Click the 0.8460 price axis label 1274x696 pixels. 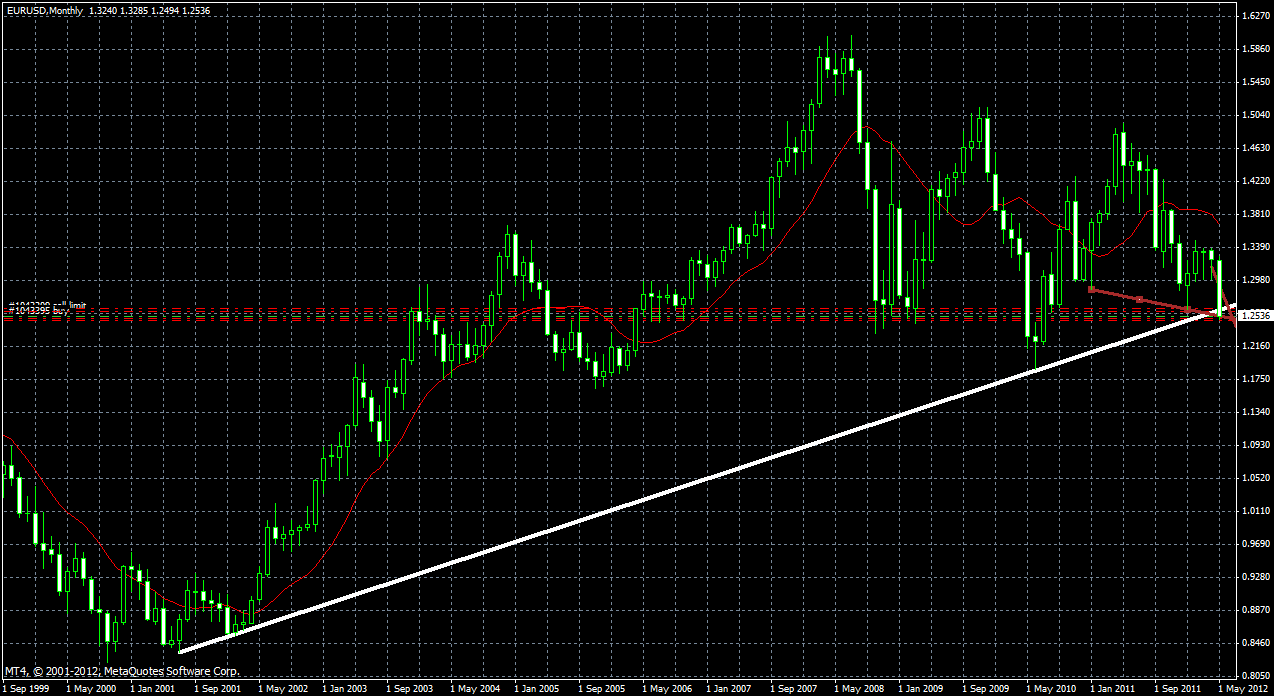1256,643
